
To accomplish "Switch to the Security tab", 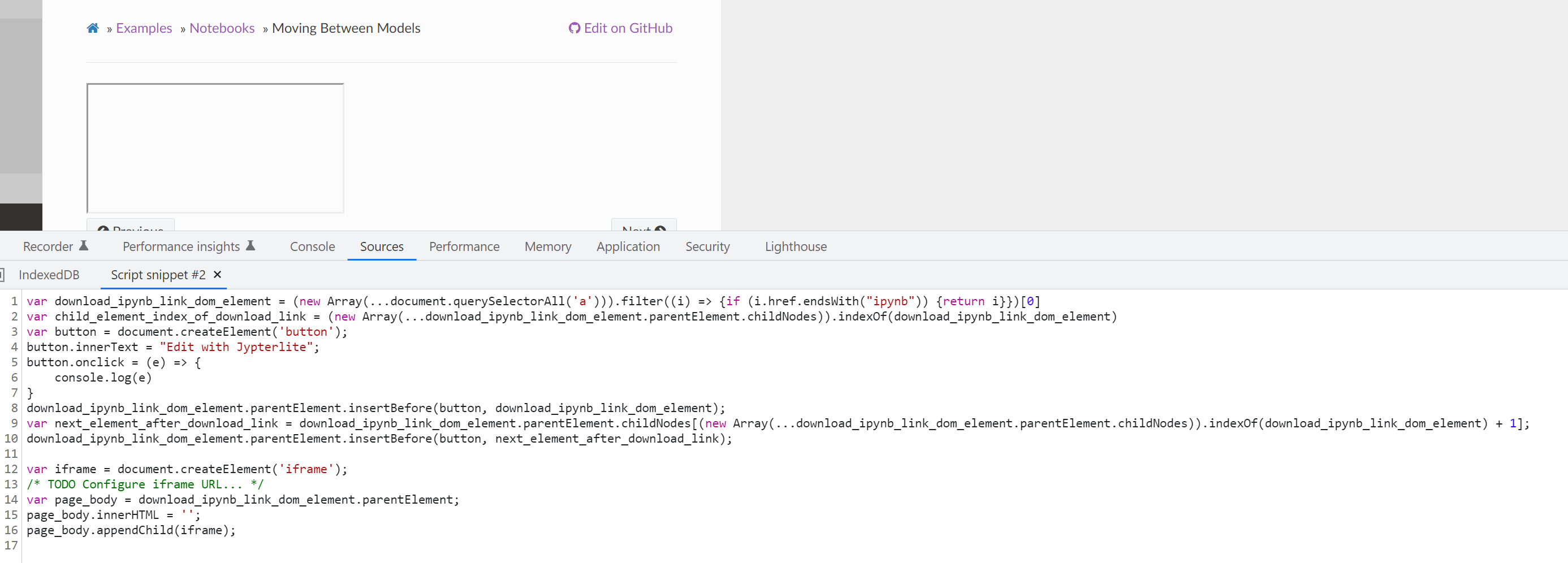I will click(x=707, y=246).
